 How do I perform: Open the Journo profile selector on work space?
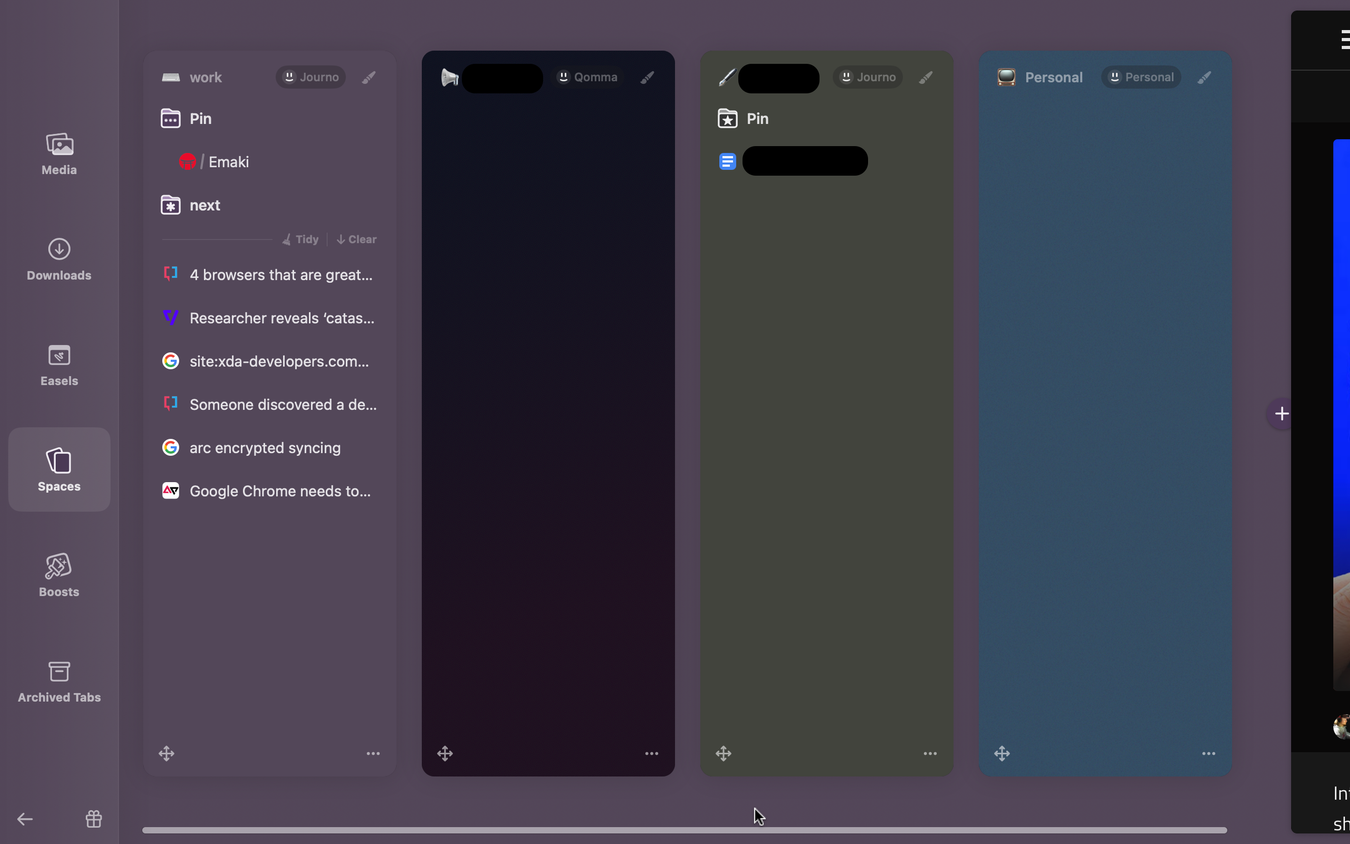[x=311, y=77]
